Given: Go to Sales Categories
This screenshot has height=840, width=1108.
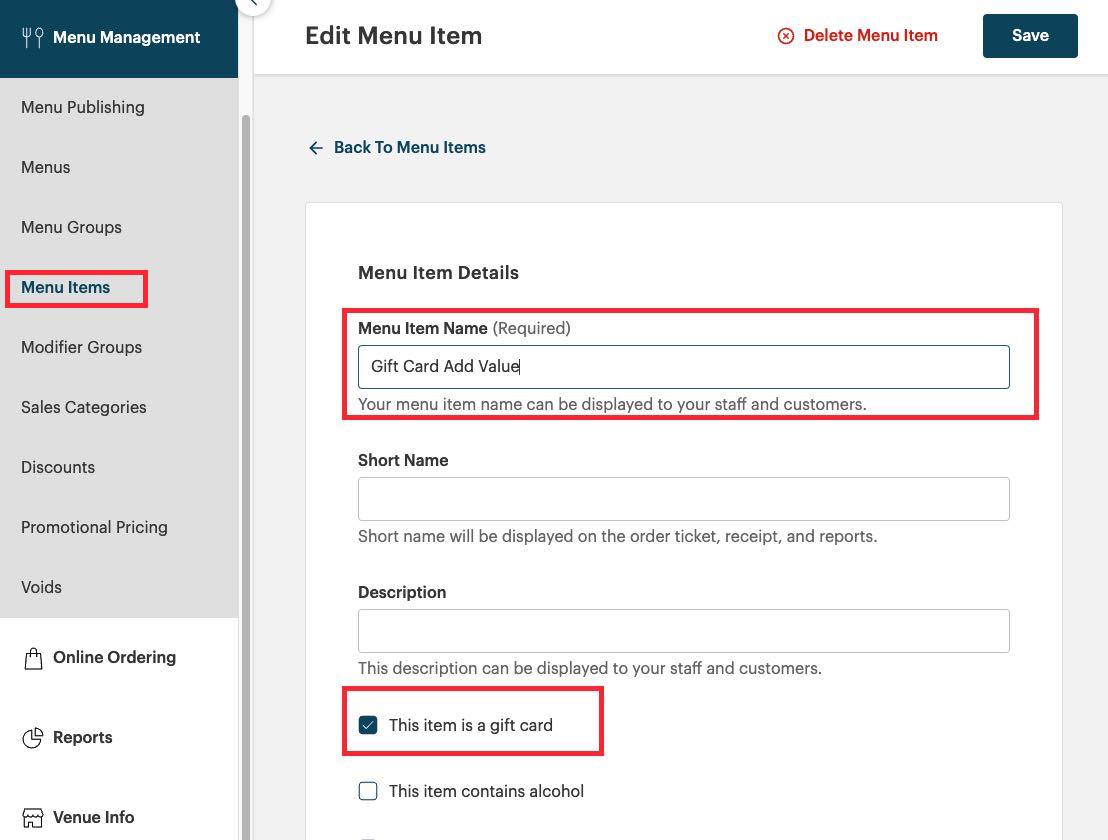Looking at the screenshot, I should 83,407.
